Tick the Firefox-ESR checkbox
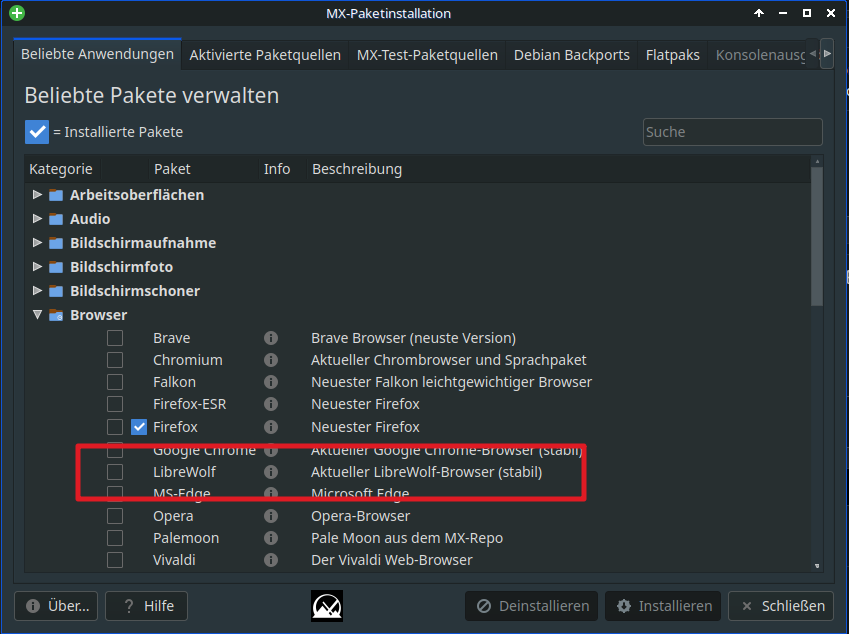The height and width of the screenshot is (634, 849). tap(115, 404)
